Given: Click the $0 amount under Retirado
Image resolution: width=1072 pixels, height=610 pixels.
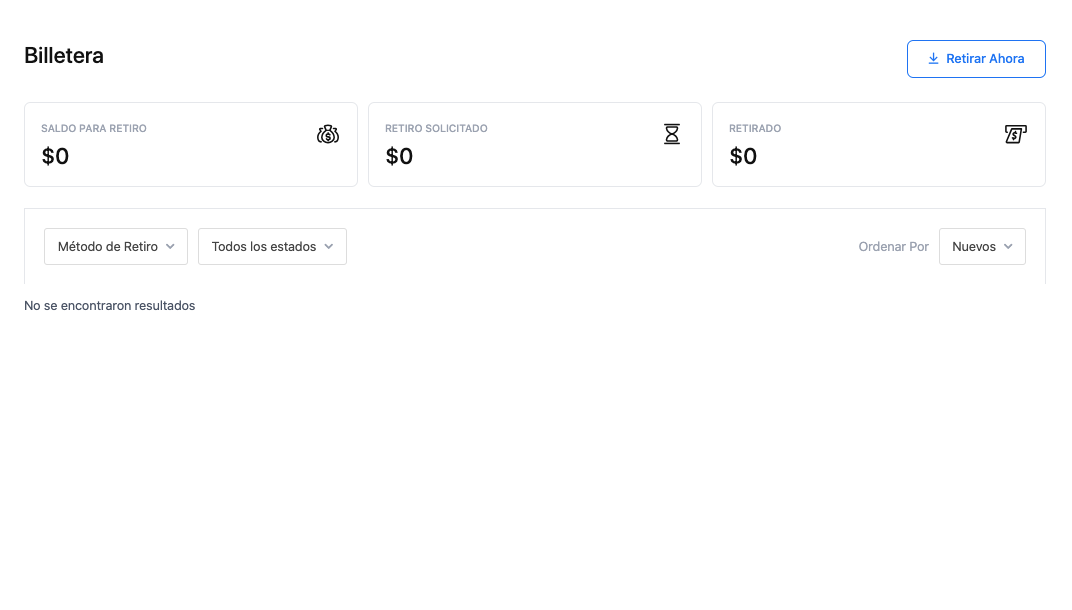Looking at the screenshot, I should pyautogui.click(x=743, y=156).
